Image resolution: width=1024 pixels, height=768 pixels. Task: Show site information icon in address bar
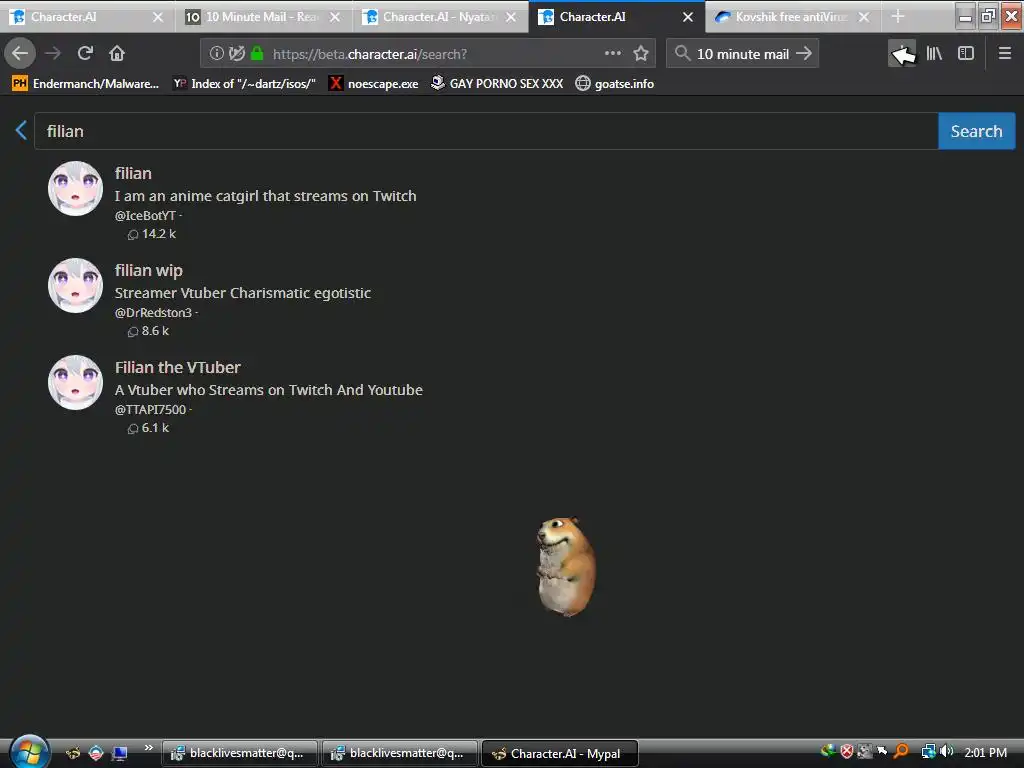coord(216,54)
